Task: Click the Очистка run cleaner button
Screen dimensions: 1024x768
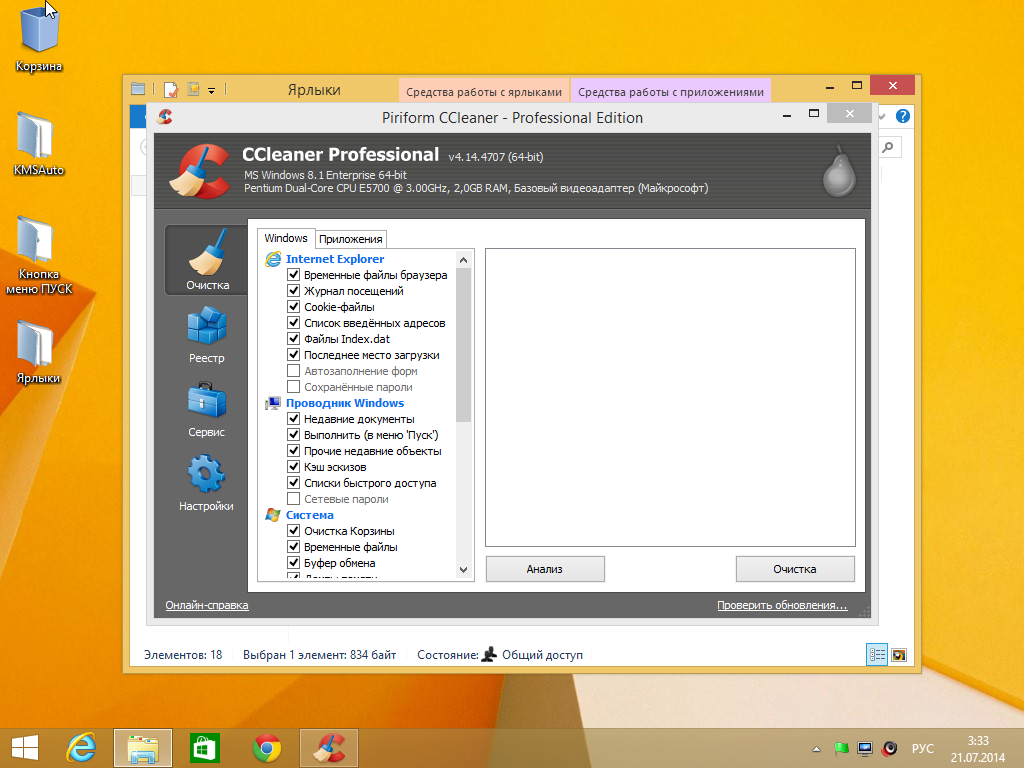Action: click(x=795, y=569)
